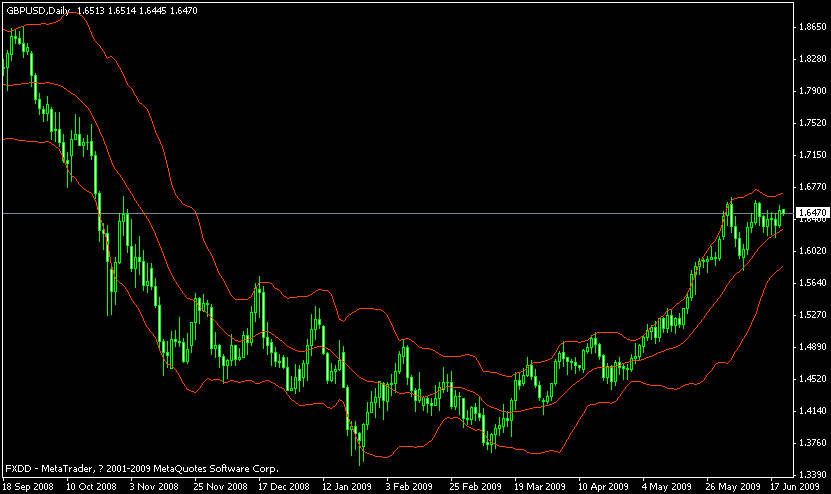
Task: Click the 4 May 2009 date label
Action: pyautogui.click(x=667, y=486)
